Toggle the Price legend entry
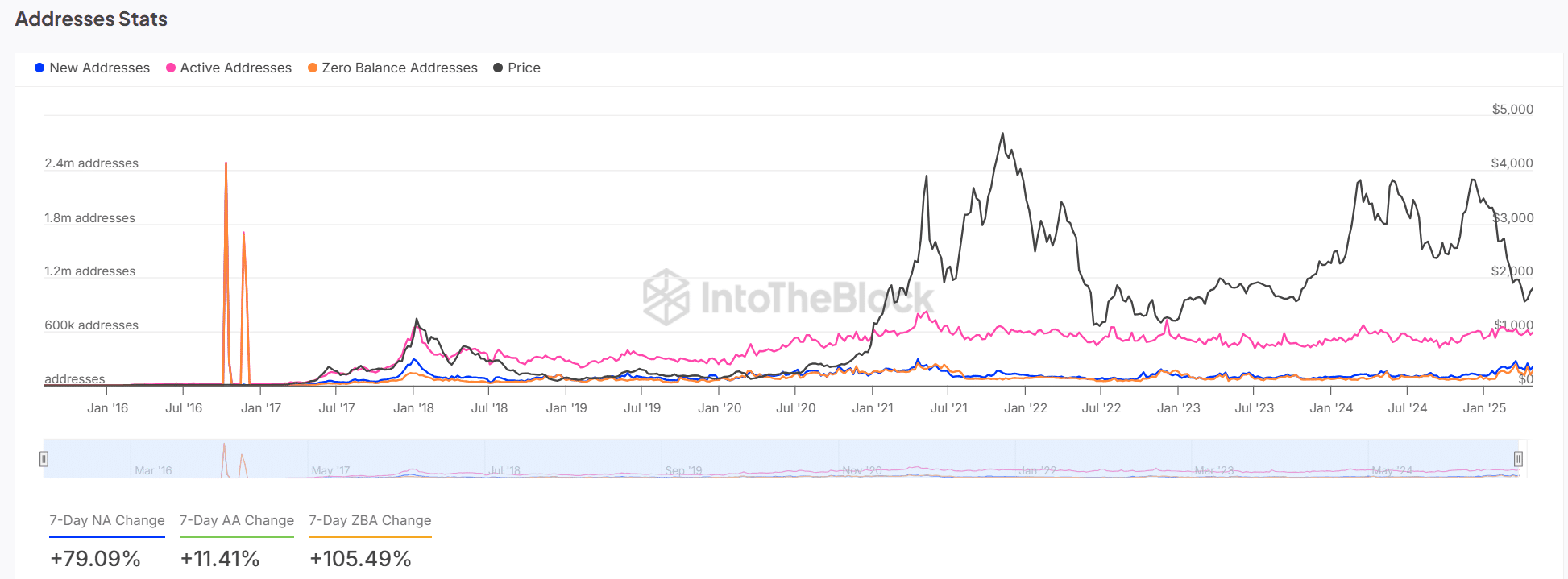 pos(516,68)
